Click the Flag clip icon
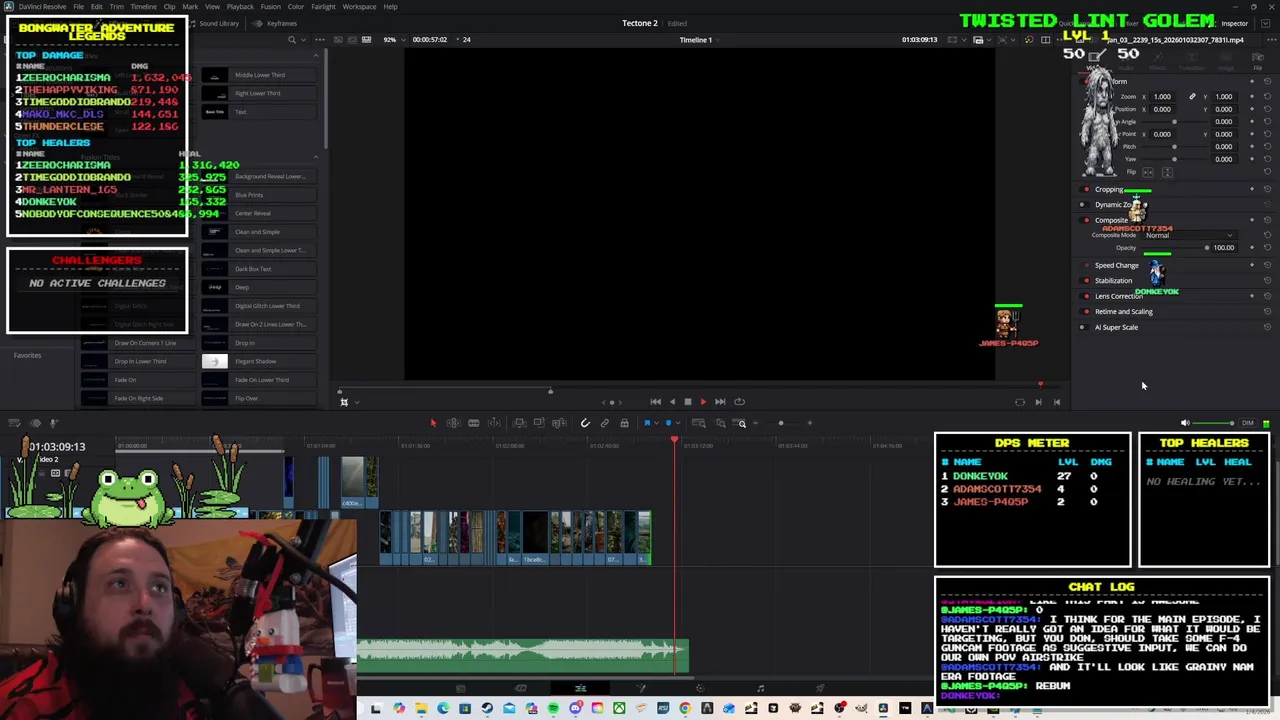 tap(647, 423)
